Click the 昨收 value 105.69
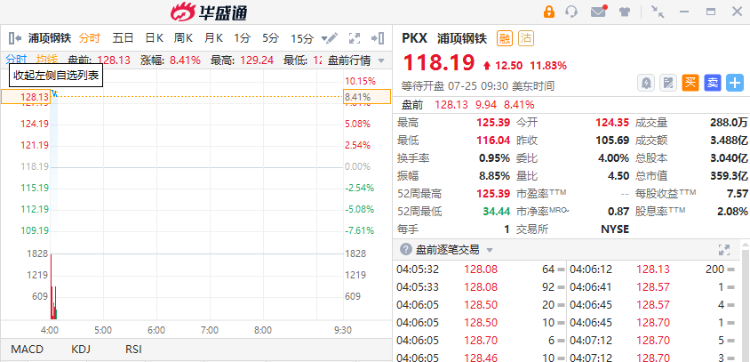The image size is (750, 362). [612, 140]
